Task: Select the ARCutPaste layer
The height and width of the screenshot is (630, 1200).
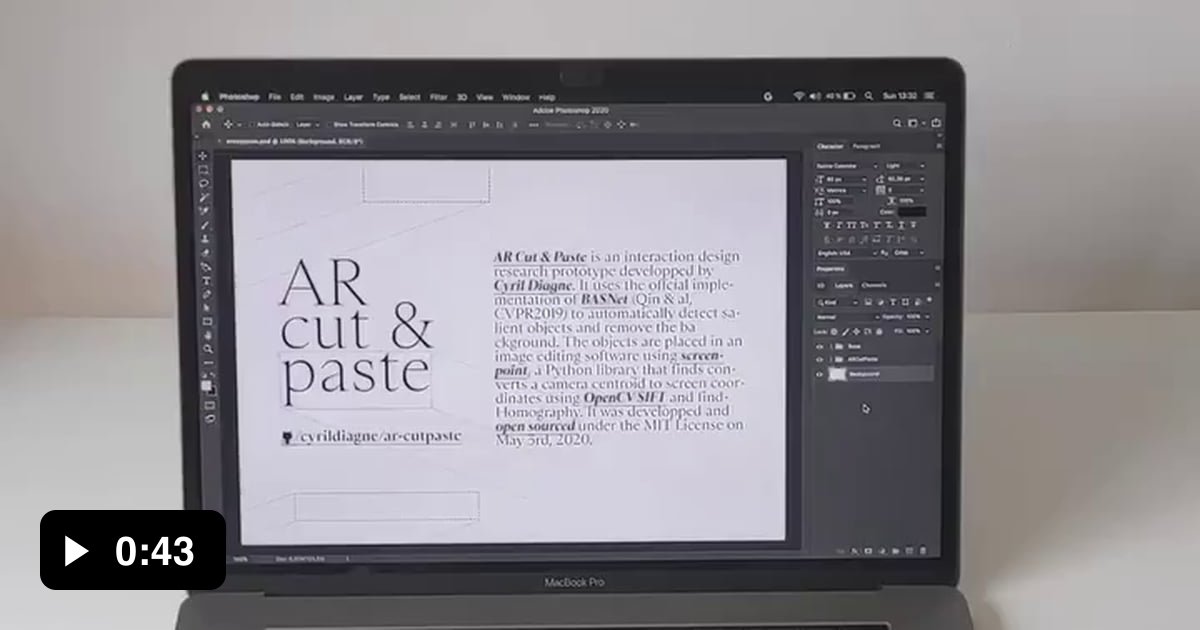Action: pos(862,358)
